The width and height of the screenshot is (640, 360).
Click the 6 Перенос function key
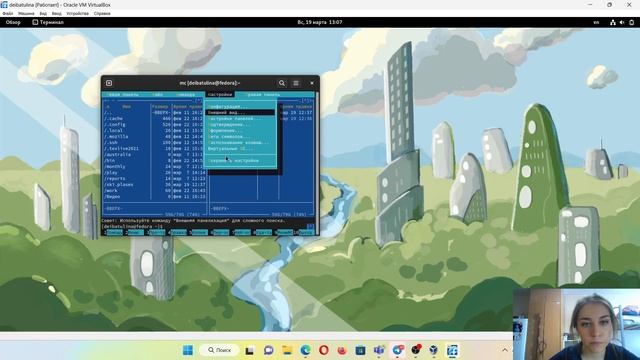coord(219,232)
